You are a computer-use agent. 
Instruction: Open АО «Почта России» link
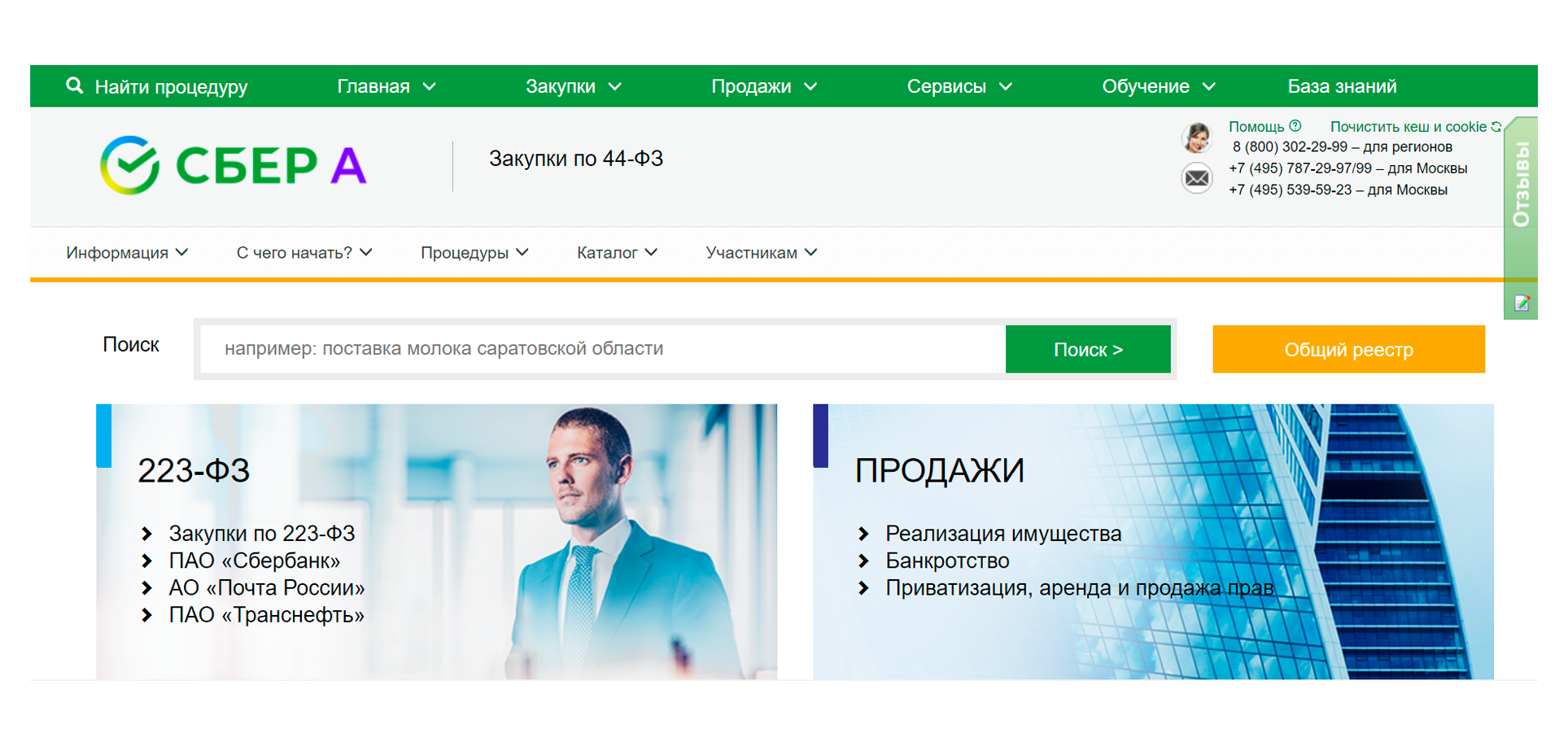tap(267, 587)
